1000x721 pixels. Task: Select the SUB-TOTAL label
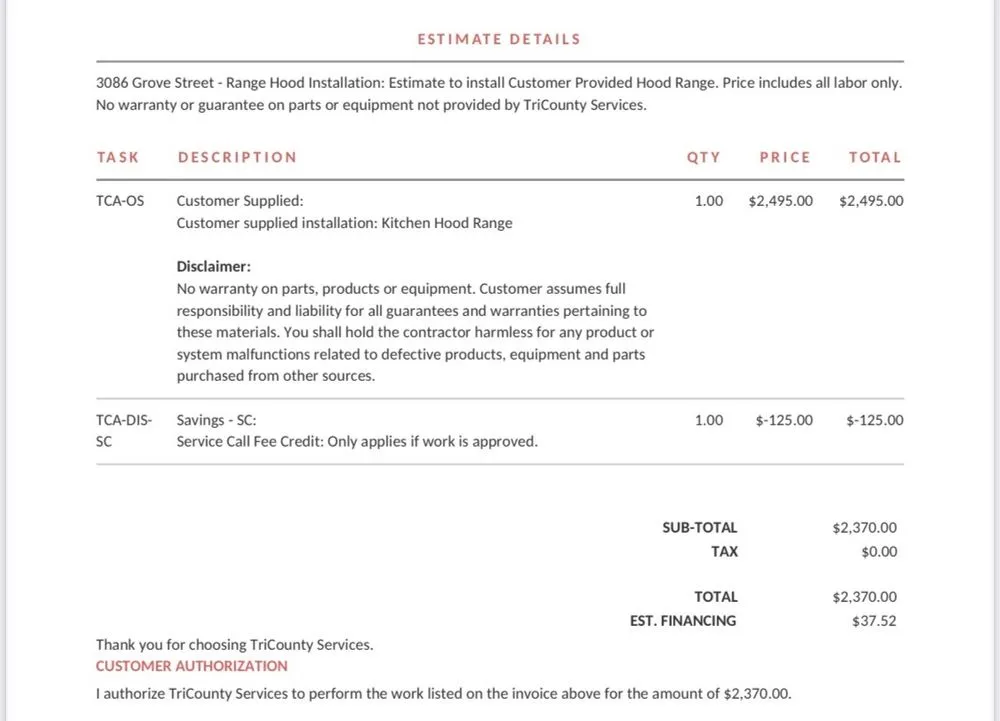[699, 527]
